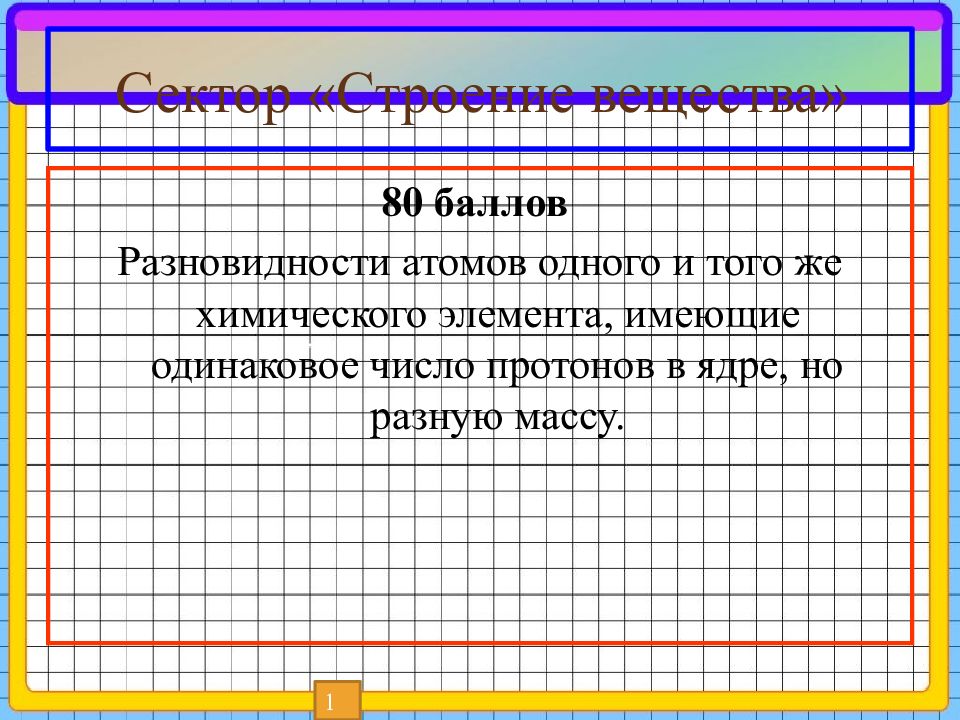The width and height of the screenshot is (960, 720).
Task: Click the orange slide number 1 box
Action: (337, 700)
